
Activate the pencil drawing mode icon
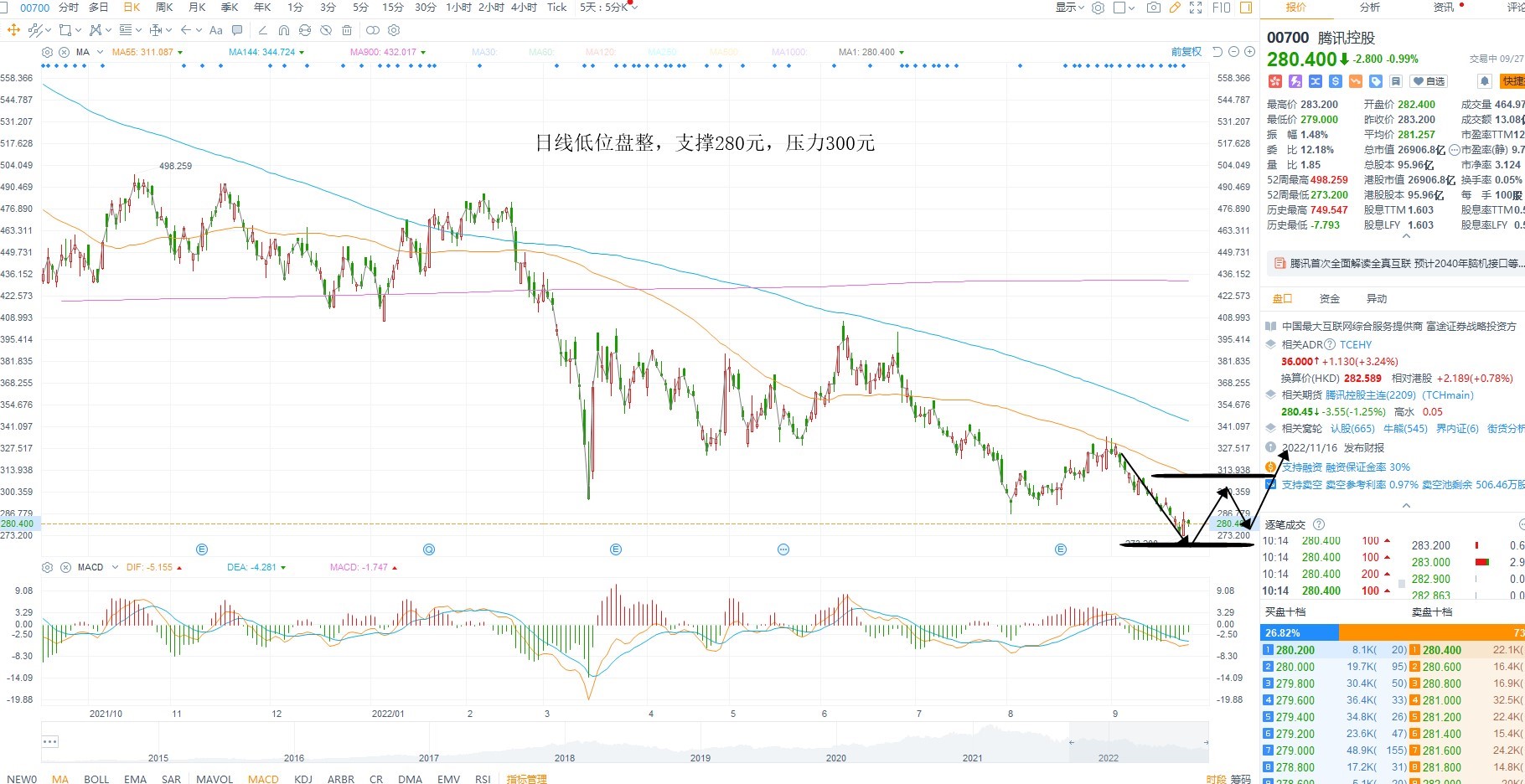1175,8
